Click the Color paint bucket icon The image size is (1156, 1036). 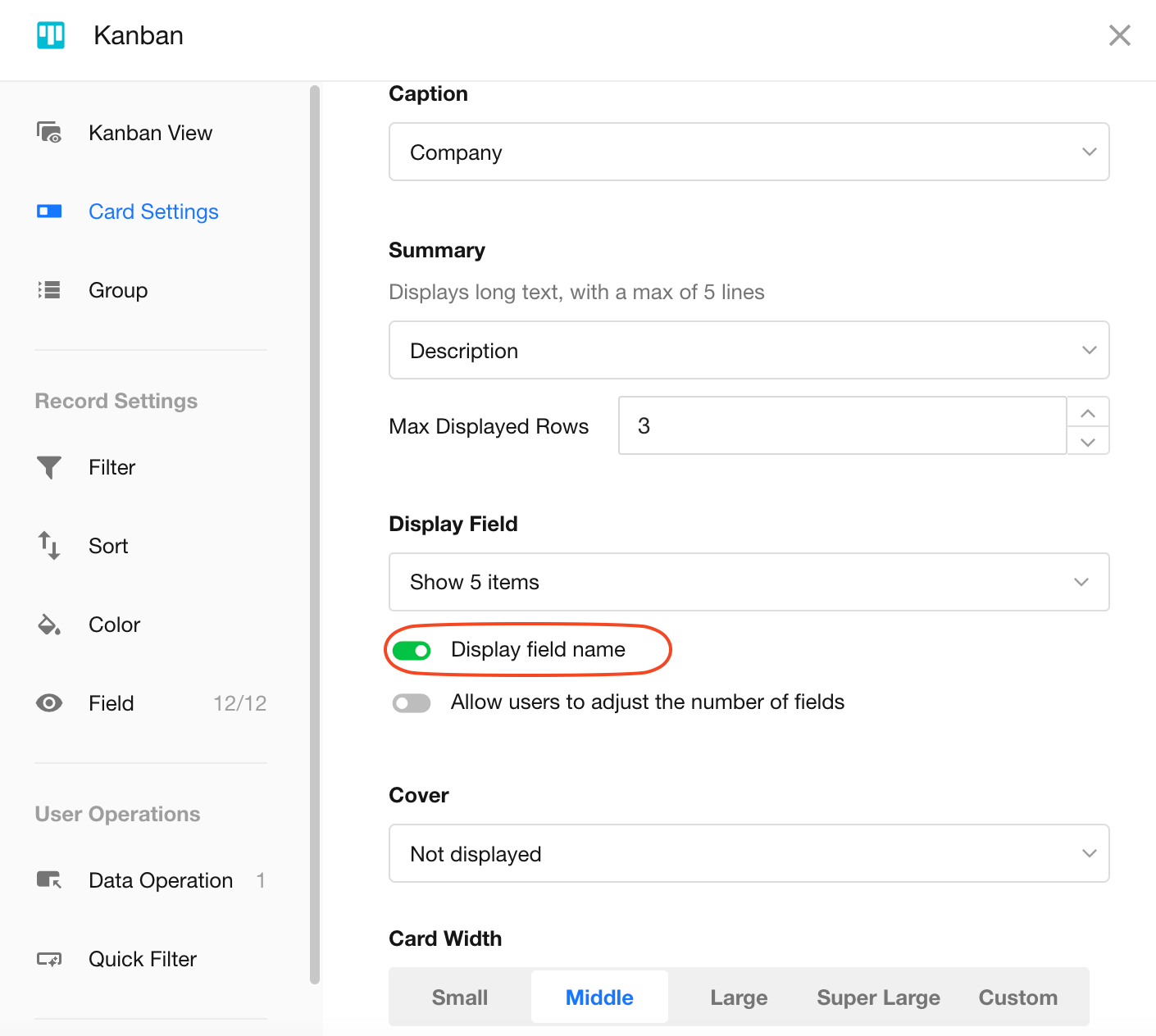pyautogui.click(x=49, y=625)
